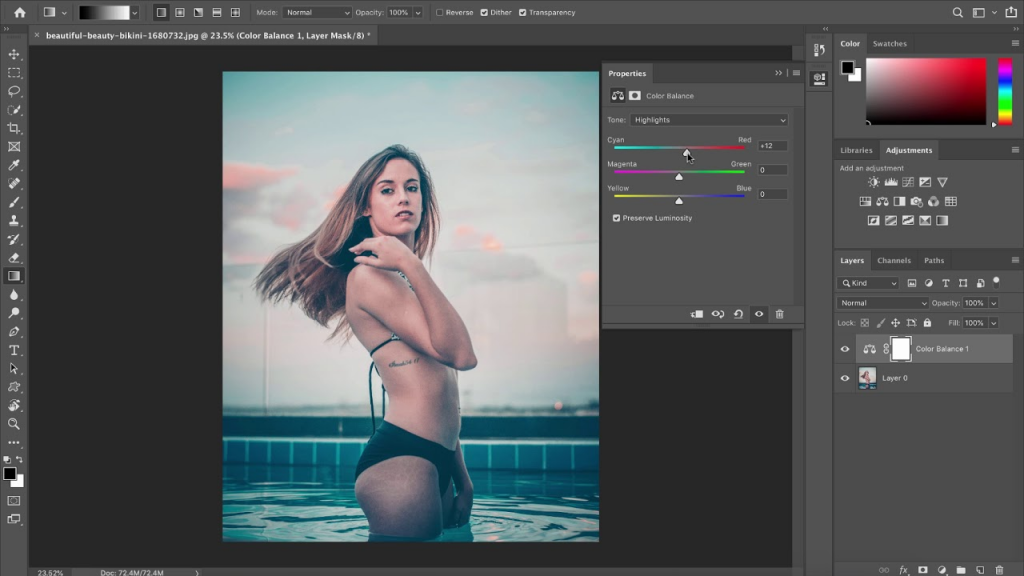Hide Layer 0 using its eye icon
Viewport: 1024px width, 576px height.
click(x=845, y=378)
